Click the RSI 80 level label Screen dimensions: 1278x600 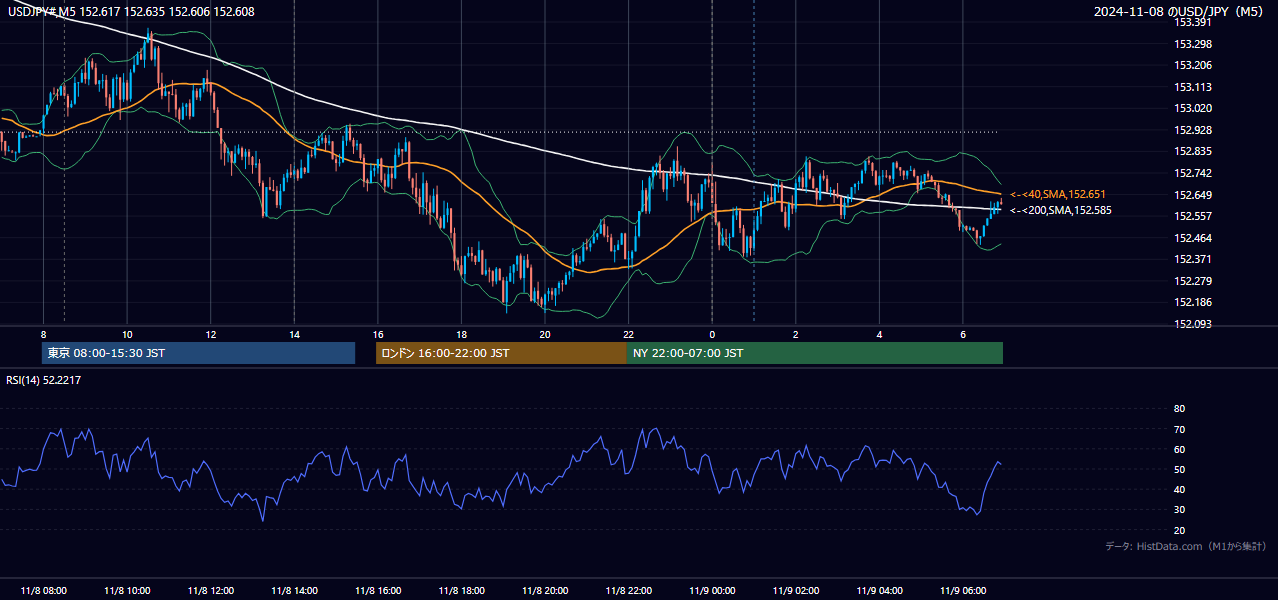pos(1179,409)
